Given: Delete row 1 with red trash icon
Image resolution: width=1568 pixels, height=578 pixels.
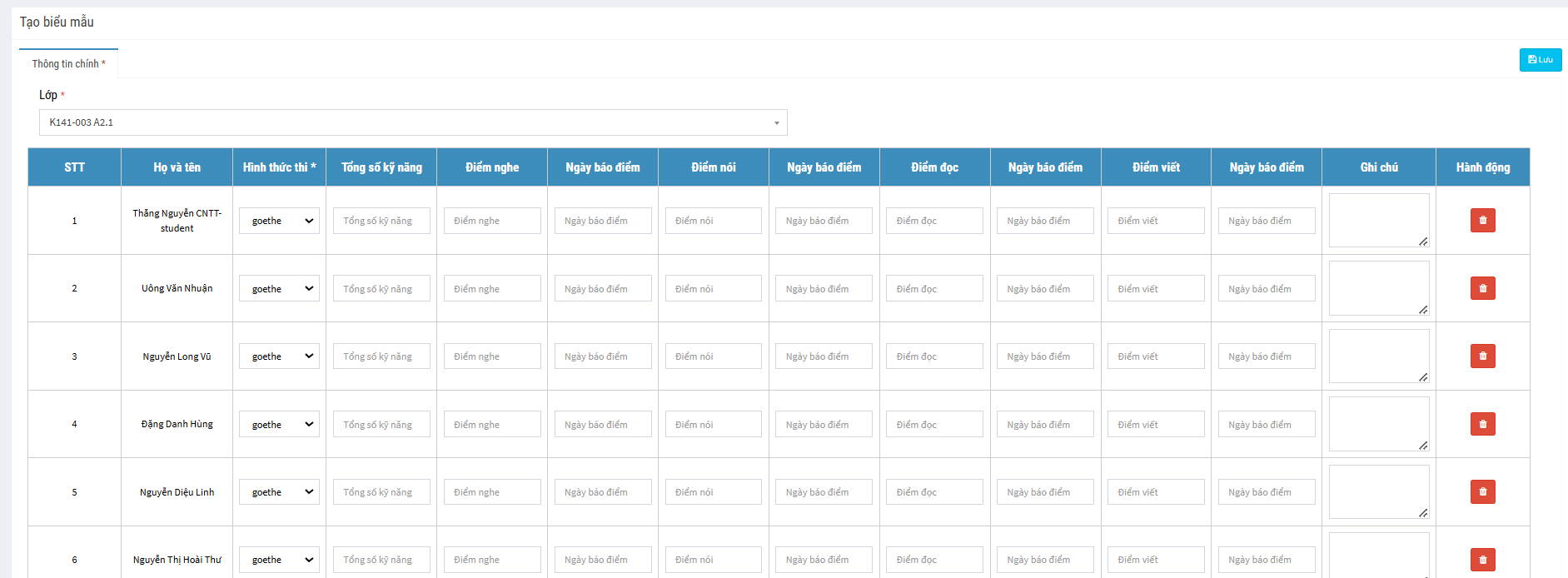Looking at the screenshot, I should coord(1482,221).
